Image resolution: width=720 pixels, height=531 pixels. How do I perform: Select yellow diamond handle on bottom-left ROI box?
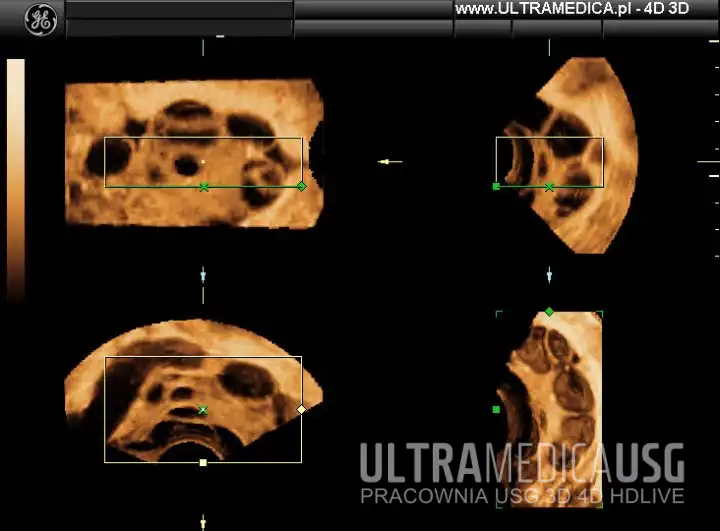301,409
